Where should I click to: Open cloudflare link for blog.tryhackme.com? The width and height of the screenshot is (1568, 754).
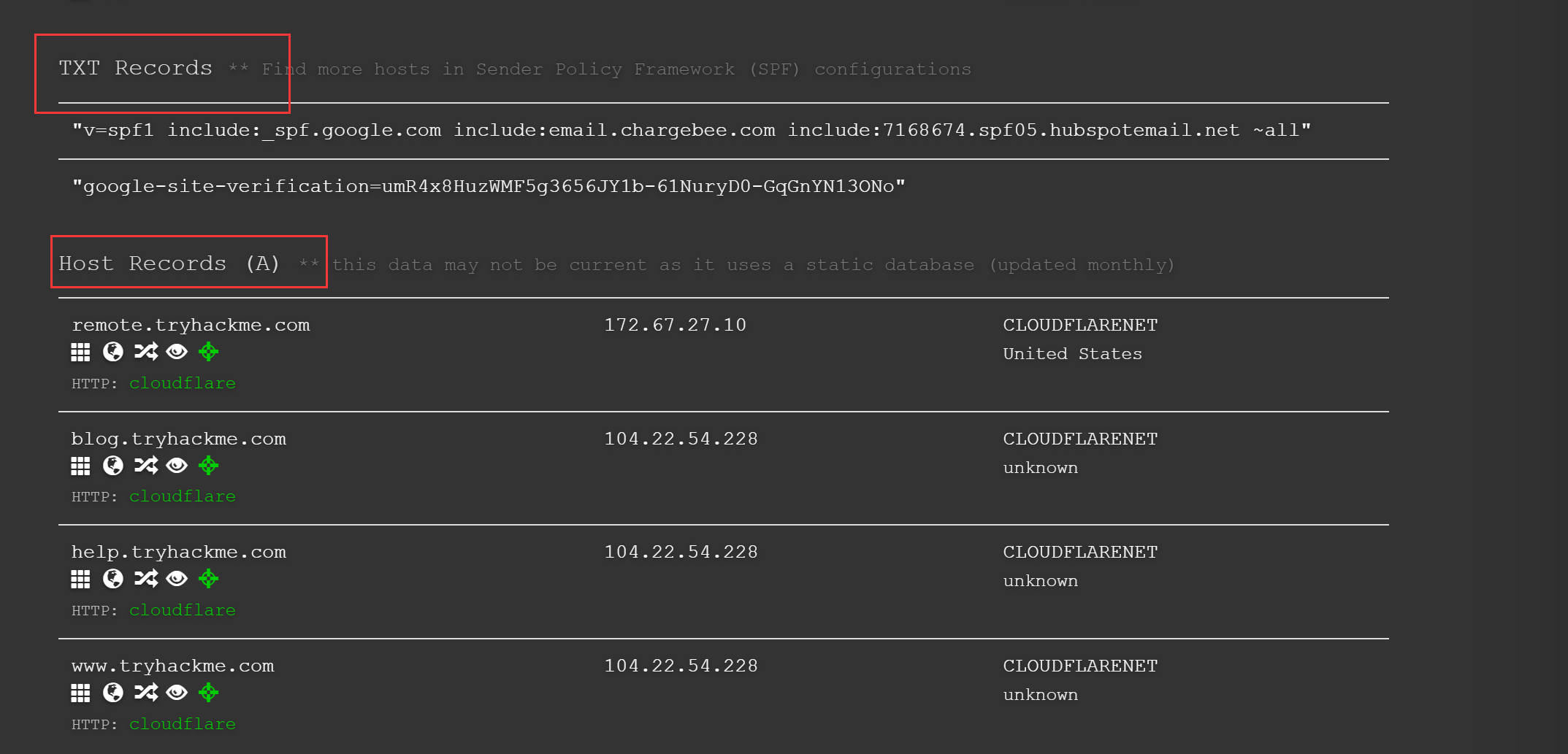[183, 496]
